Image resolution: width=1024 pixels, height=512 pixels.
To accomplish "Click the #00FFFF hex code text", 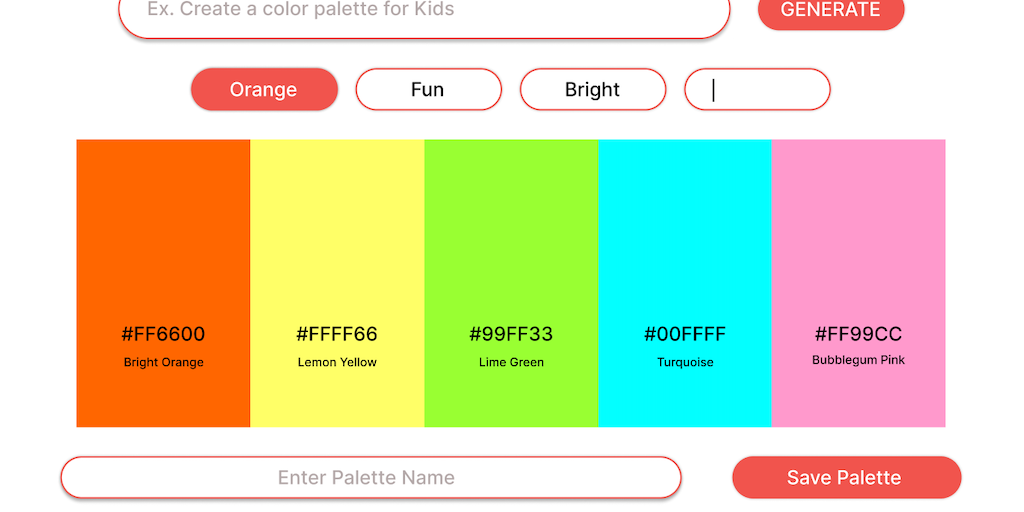I will pos(685,334).
